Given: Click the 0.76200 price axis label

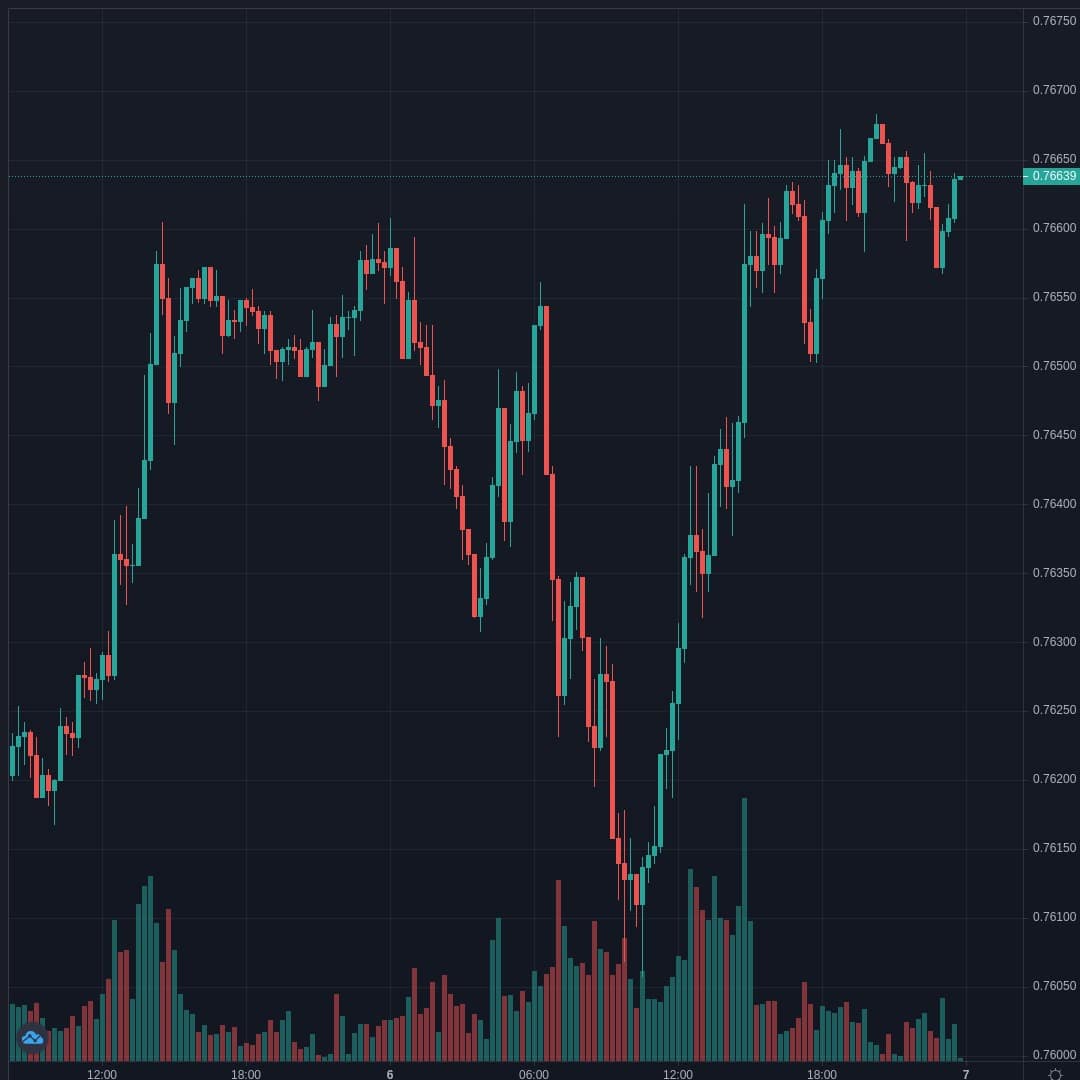Looking at the screenshot, I should (1054, 779).
